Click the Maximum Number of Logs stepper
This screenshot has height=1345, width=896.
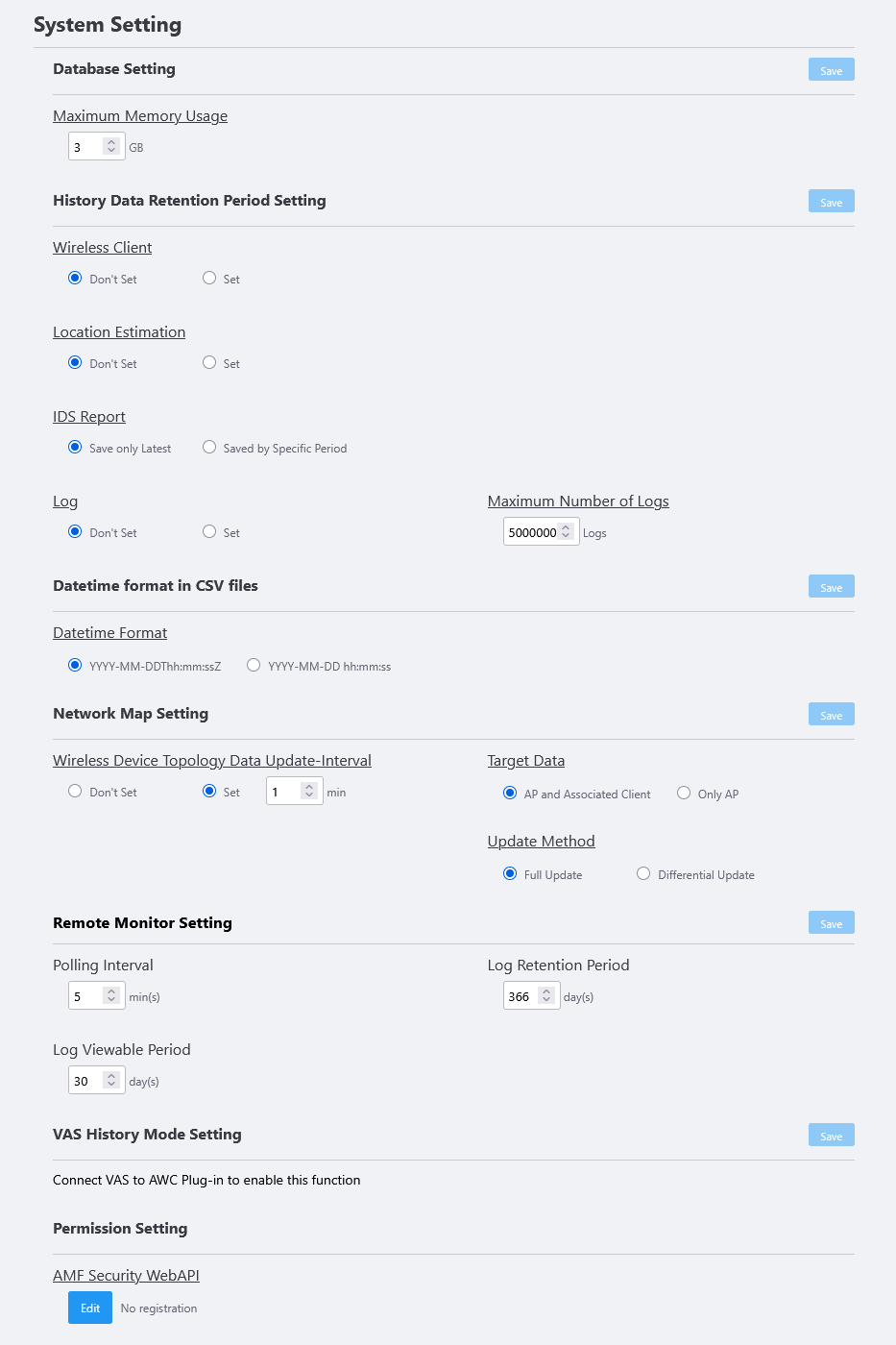click(567, 531)
